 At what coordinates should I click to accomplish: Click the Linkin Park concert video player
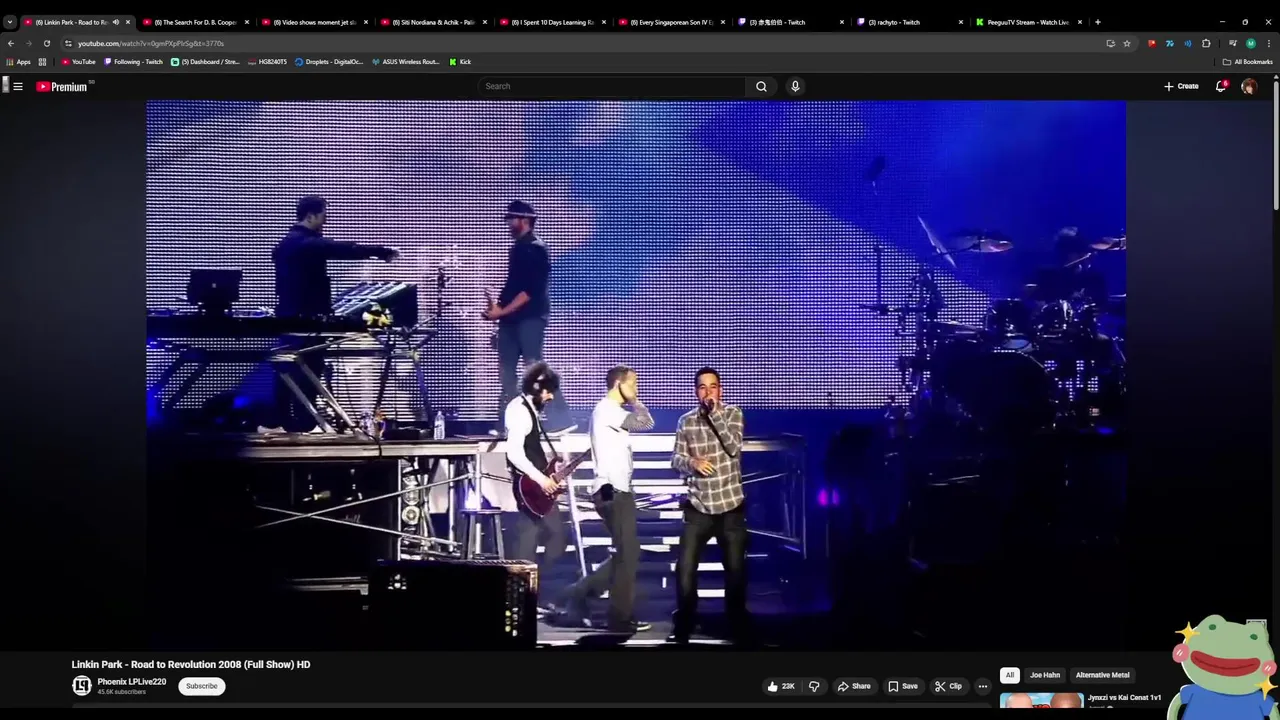[x=636, y=374]
